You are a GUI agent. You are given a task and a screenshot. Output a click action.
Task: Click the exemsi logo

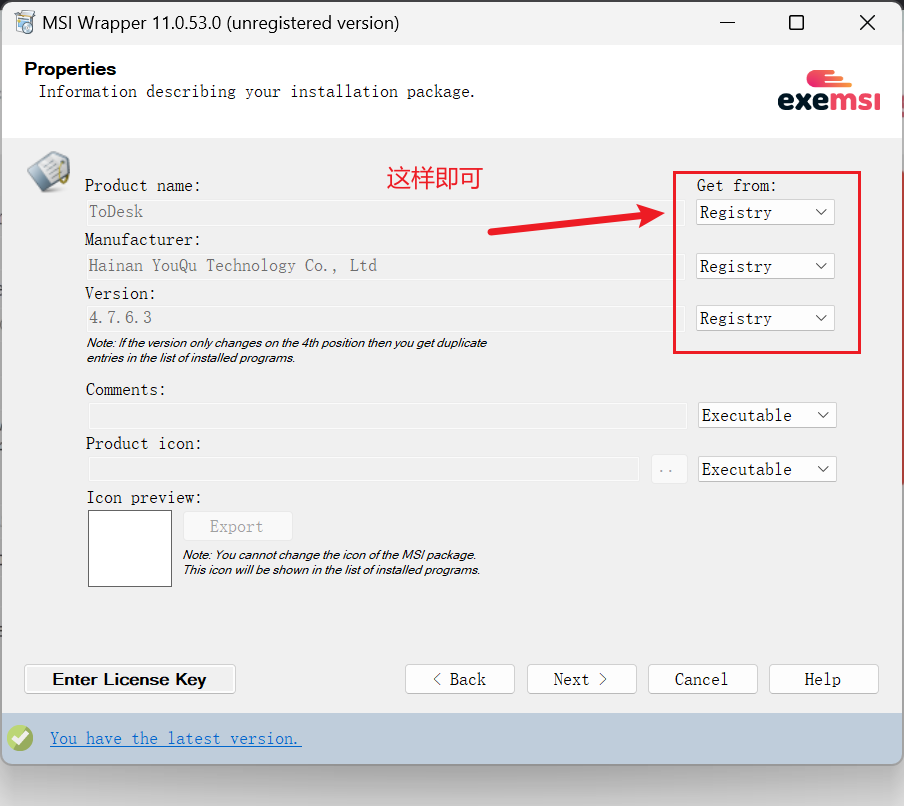828,90
